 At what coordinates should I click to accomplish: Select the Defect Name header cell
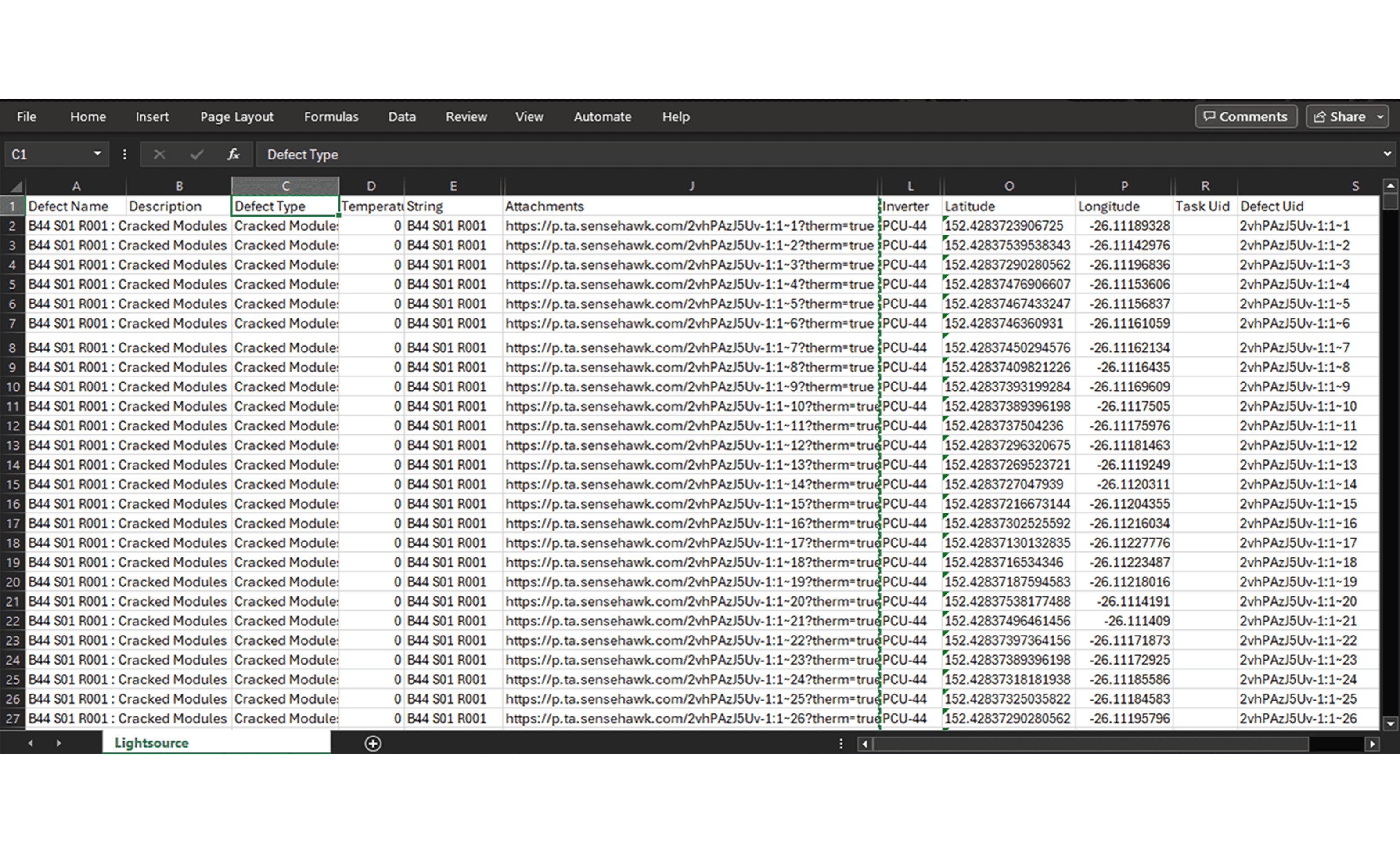[76, 206]
